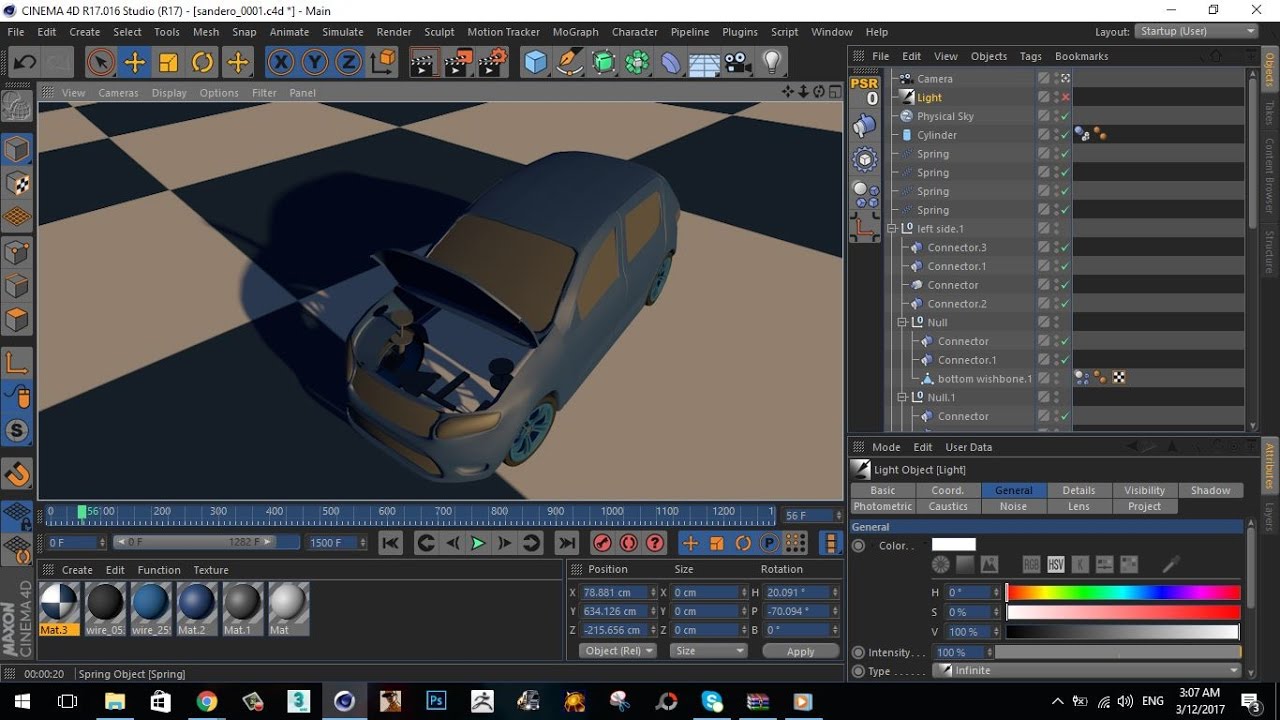Click the Position X input field
The height and width of the screenshot is (720, 1280).
pyautogui.click(x=615, y=592)
